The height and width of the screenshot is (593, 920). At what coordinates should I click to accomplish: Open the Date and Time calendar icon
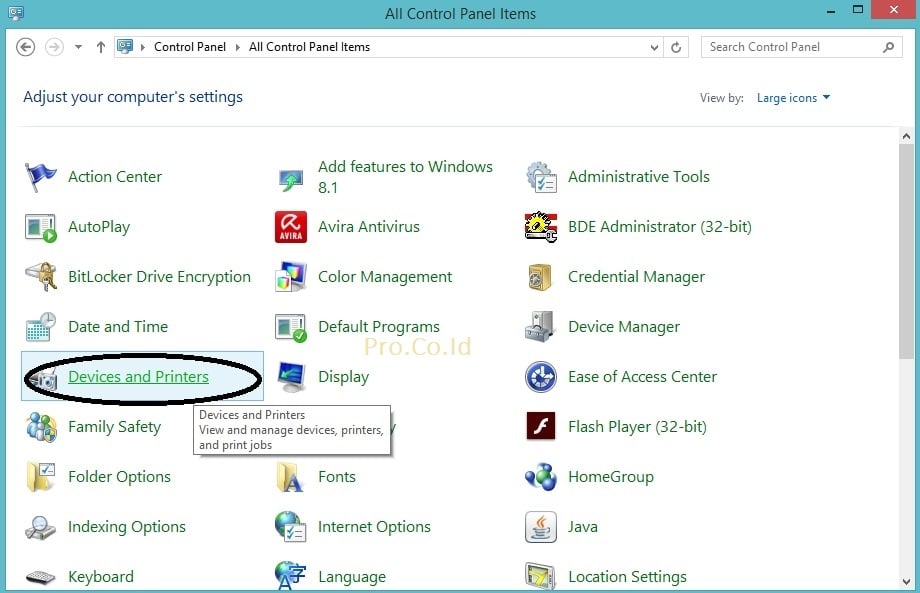pos(40,327)
